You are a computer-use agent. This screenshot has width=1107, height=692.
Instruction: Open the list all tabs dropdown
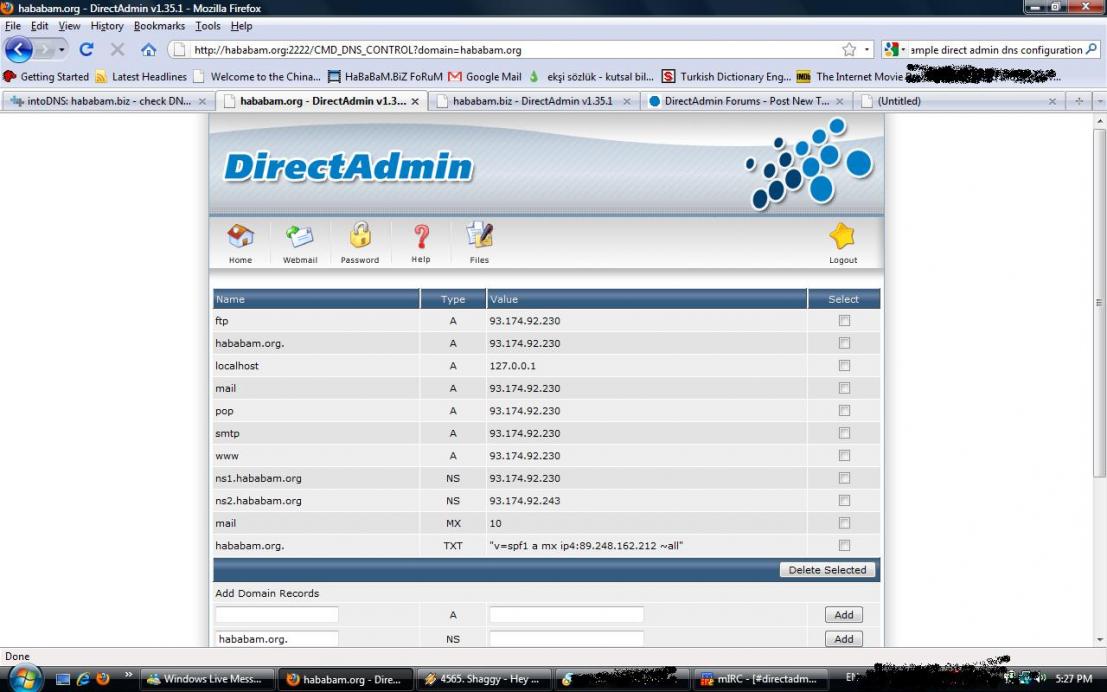[x=1100, y=101]
